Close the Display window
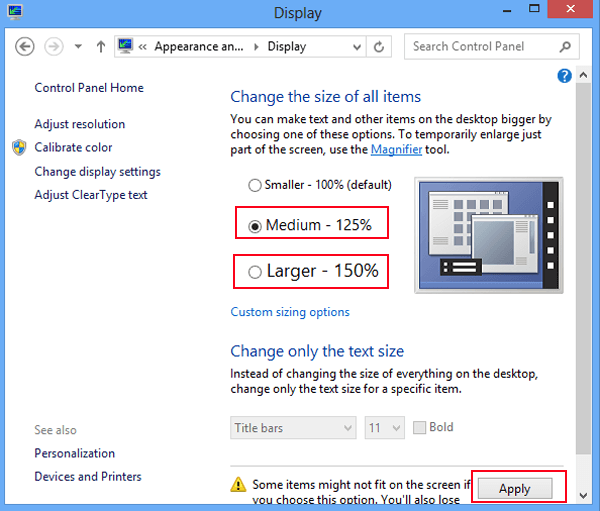Viewport: 600px width, 511px height. tap(570, 9)
